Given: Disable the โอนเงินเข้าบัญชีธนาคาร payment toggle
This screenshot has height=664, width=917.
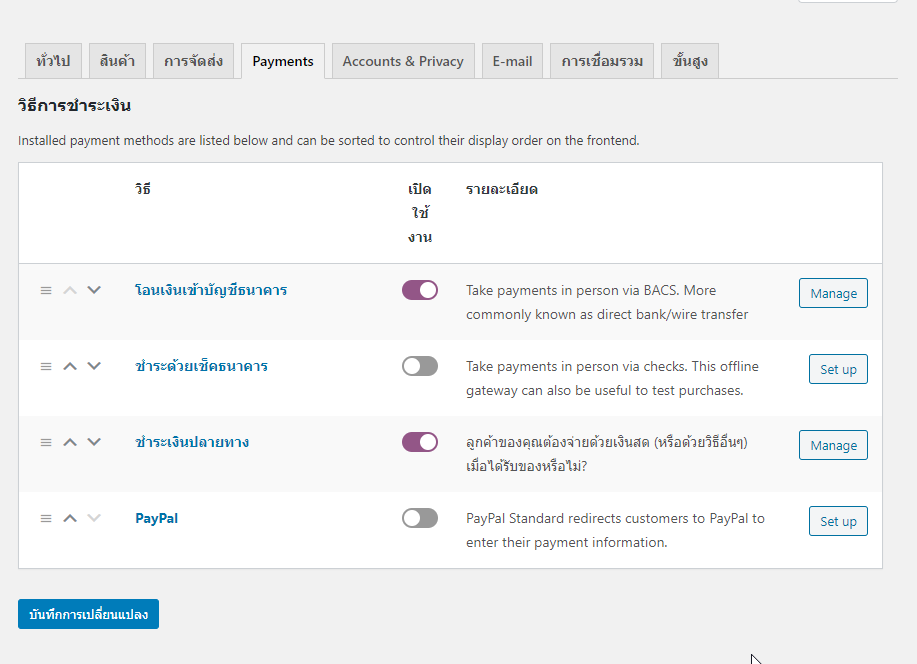Looking at the screenshot, I should coord(420,290).
